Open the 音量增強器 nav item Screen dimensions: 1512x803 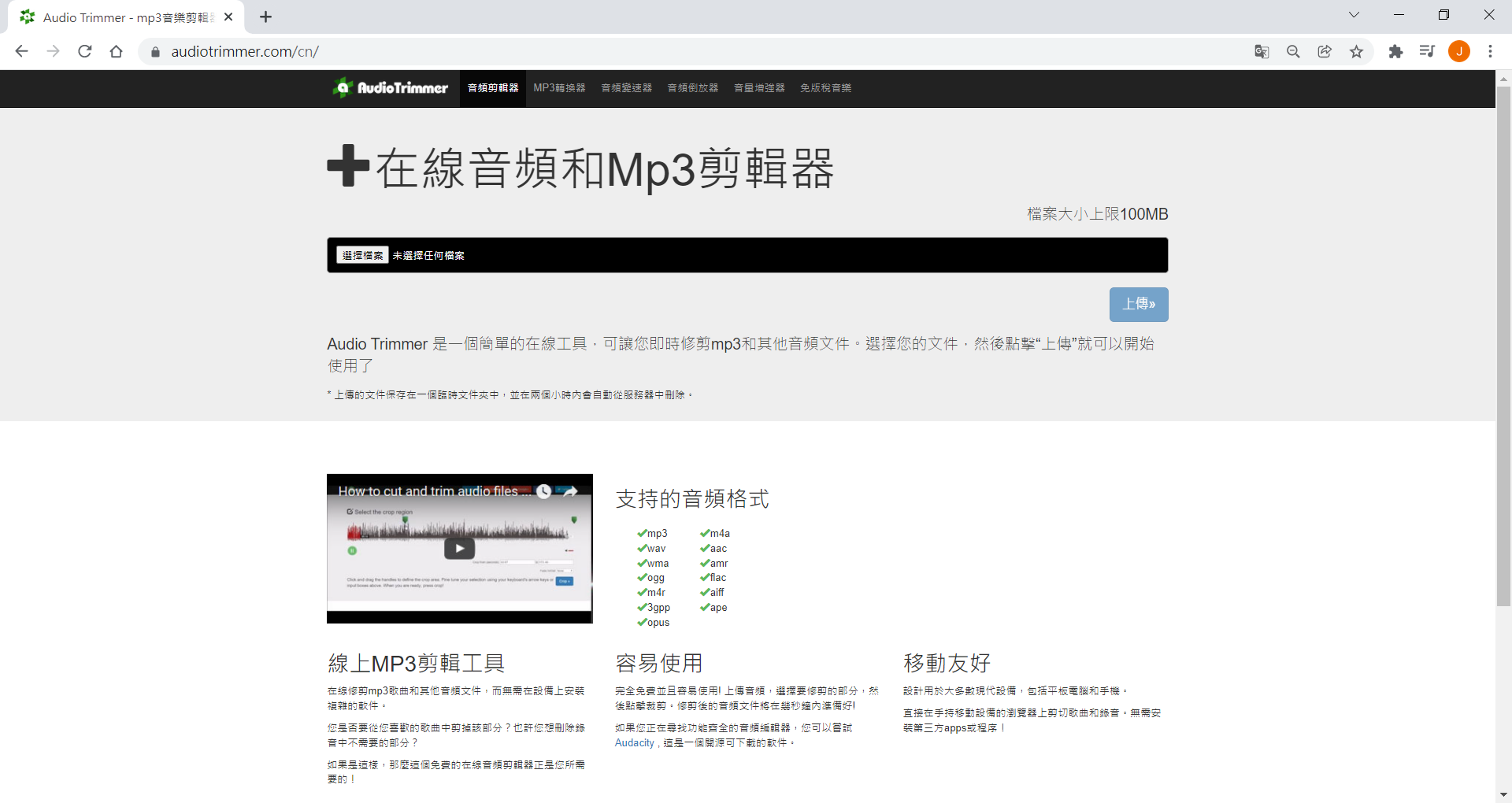[x=759, y=88]
